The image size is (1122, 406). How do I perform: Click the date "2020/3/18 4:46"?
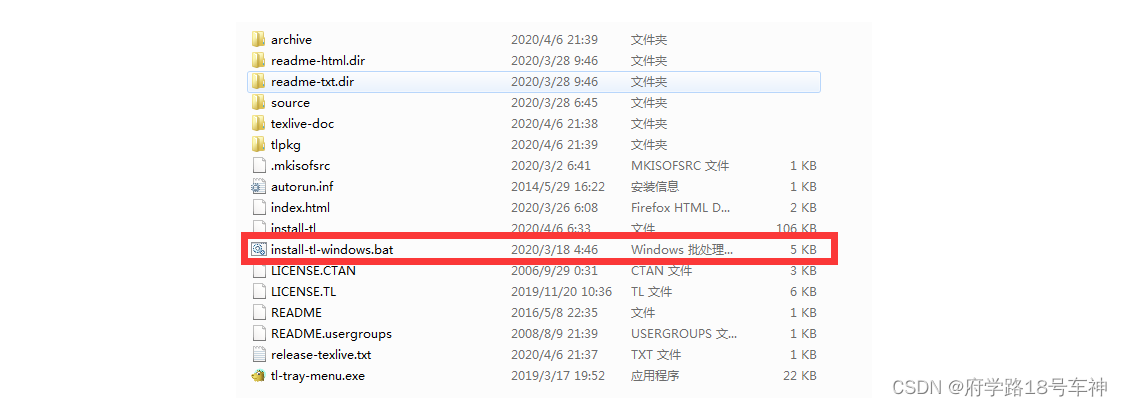click(555, 250)
